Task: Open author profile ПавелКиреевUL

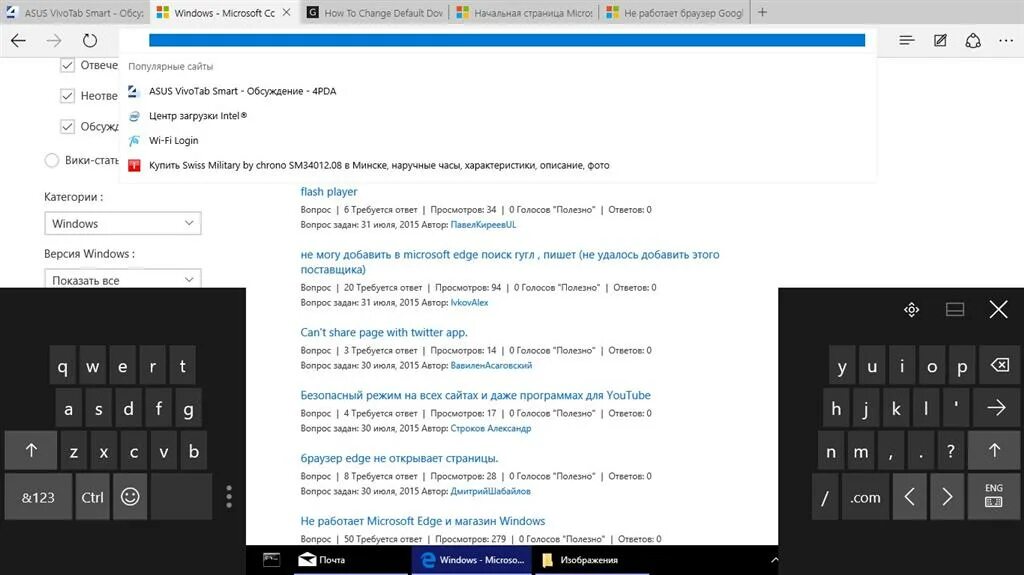Action: point(483,225)
